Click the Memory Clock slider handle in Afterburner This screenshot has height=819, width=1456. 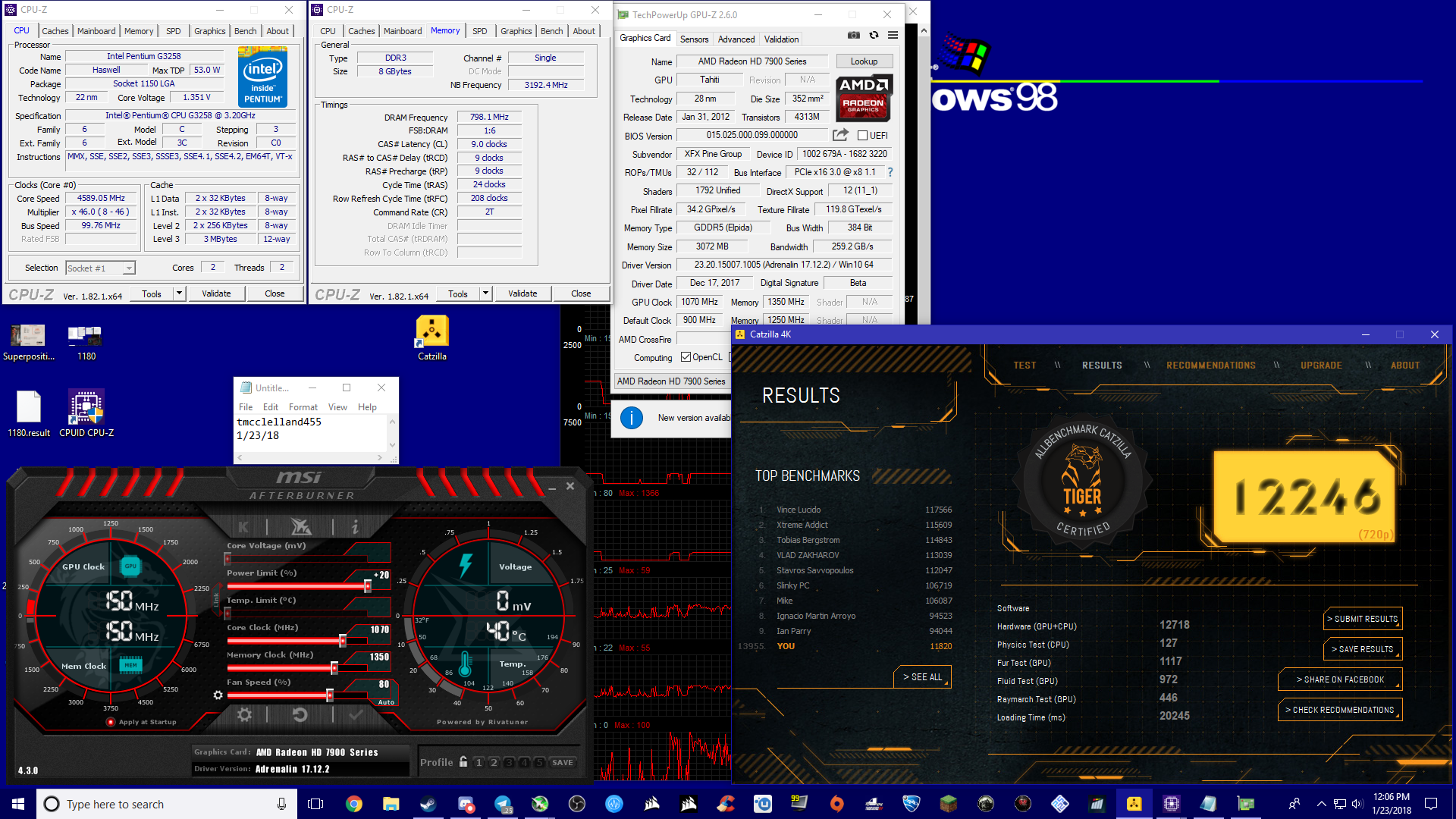(334, 667)
